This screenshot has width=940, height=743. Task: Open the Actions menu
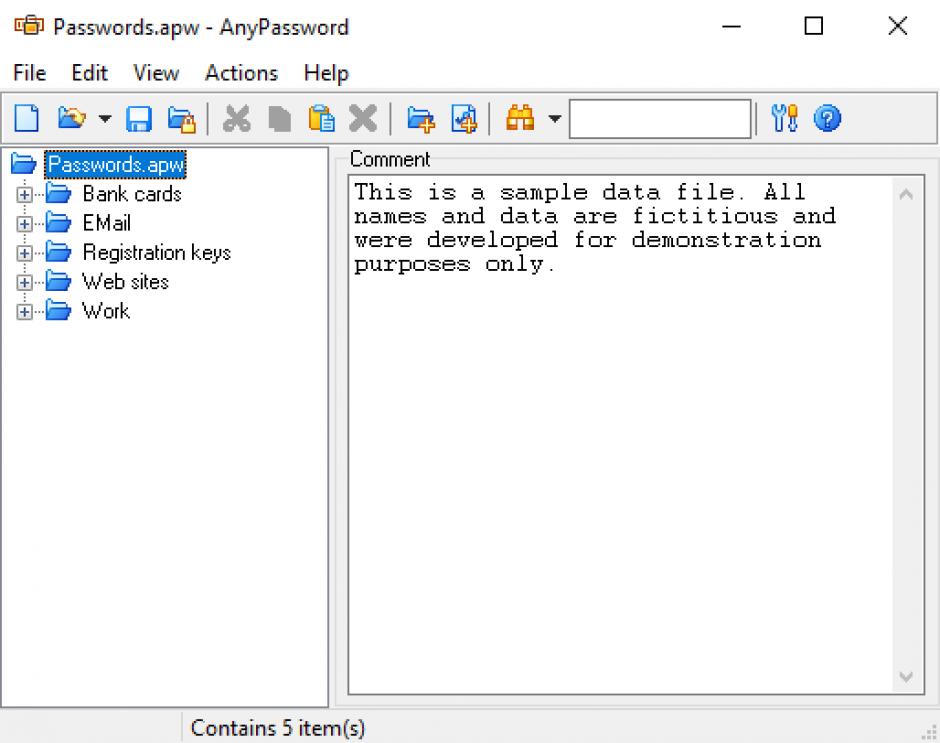click(x=242, y=73)
